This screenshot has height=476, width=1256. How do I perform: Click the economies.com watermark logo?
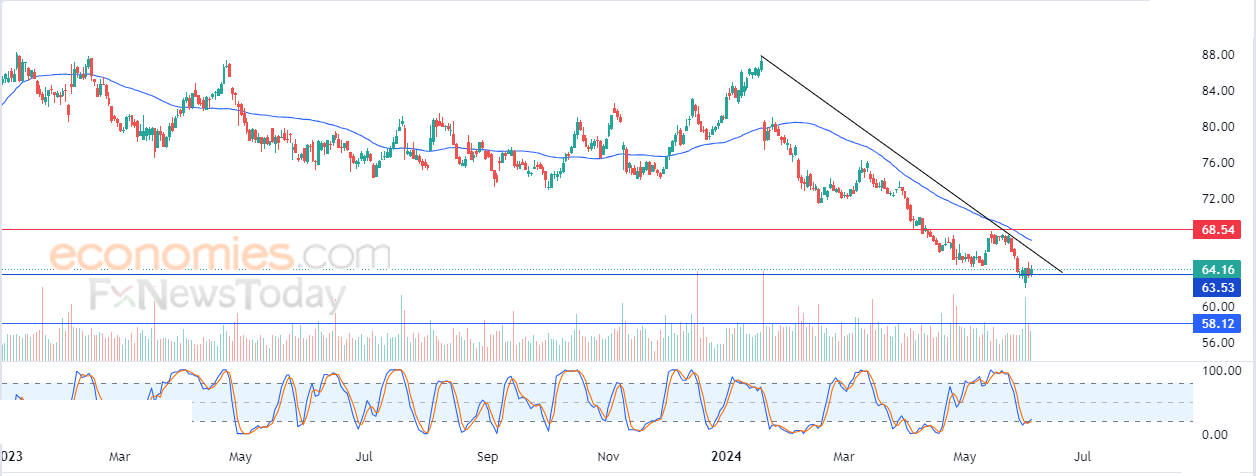pos(220,256)
